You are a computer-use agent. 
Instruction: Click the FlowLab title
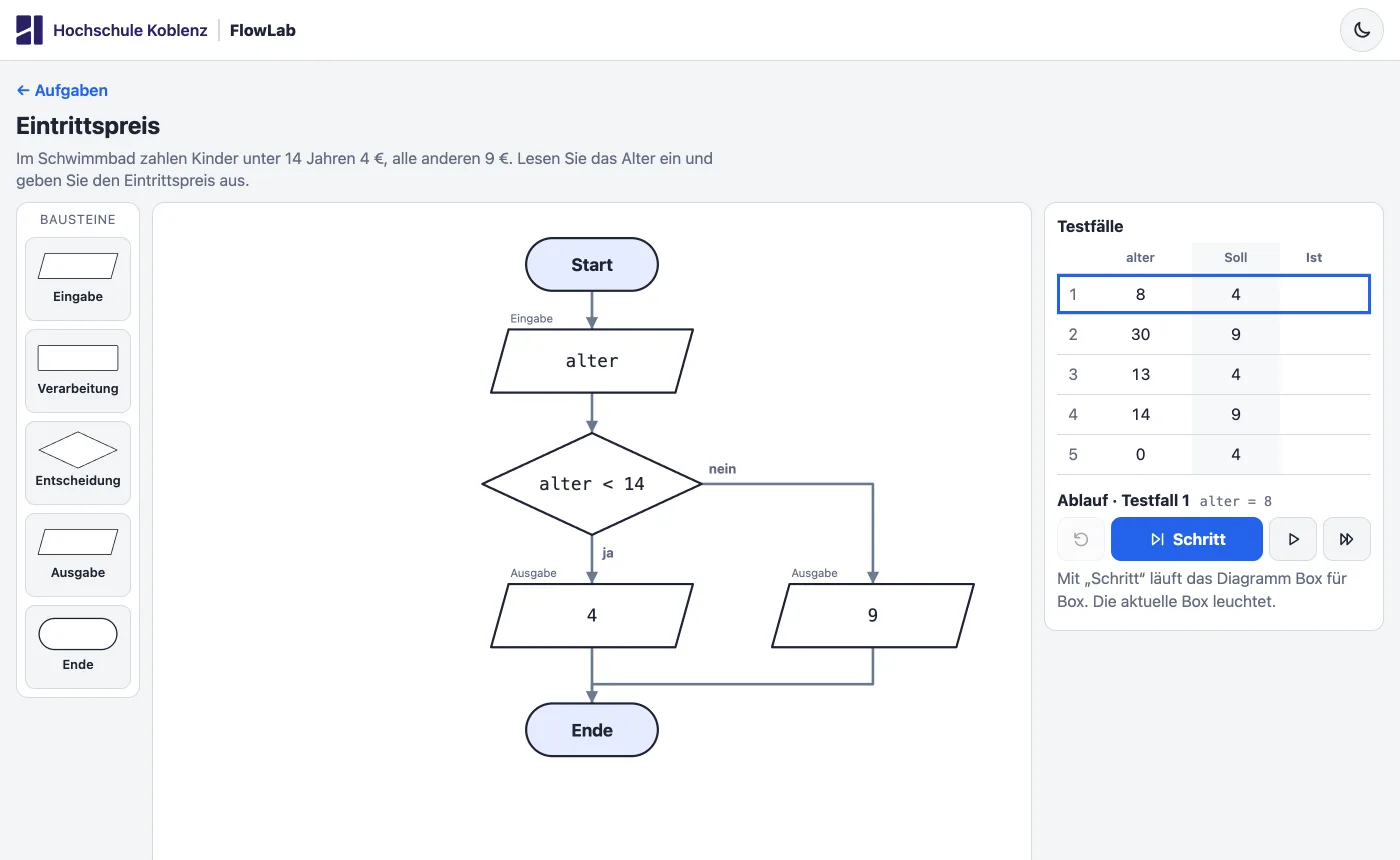pos(263,30)
